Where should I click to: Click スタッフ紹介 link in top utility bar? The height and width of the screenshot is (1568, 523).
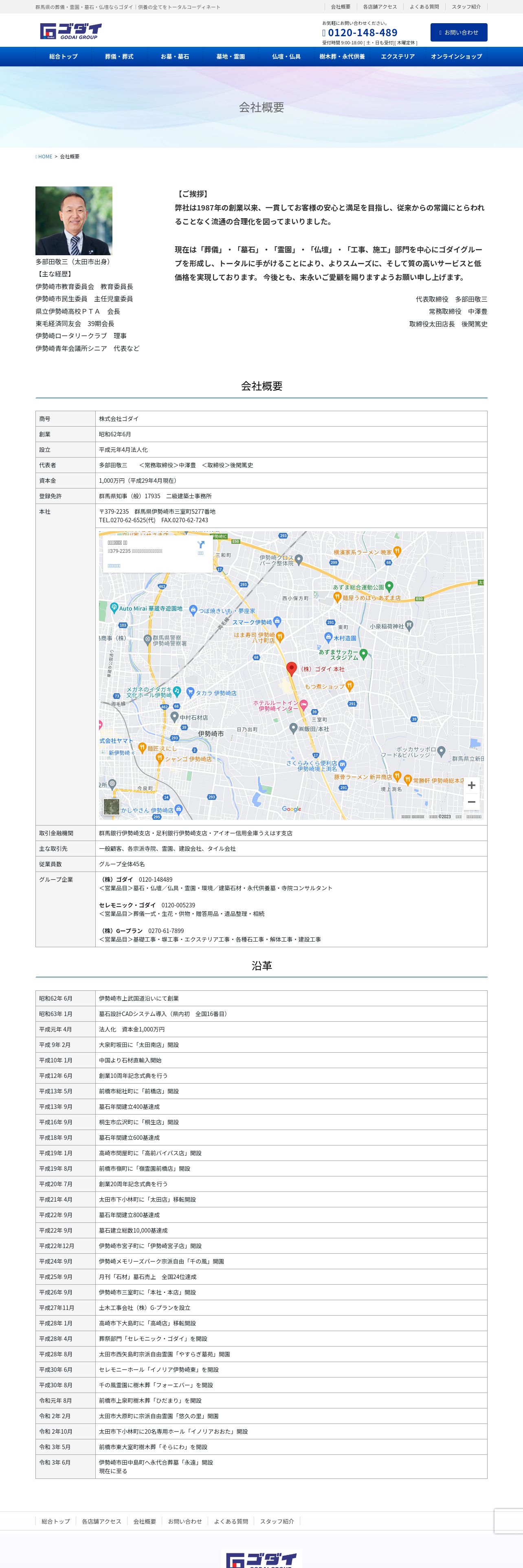pyautogui.click(x=466, y=7)
